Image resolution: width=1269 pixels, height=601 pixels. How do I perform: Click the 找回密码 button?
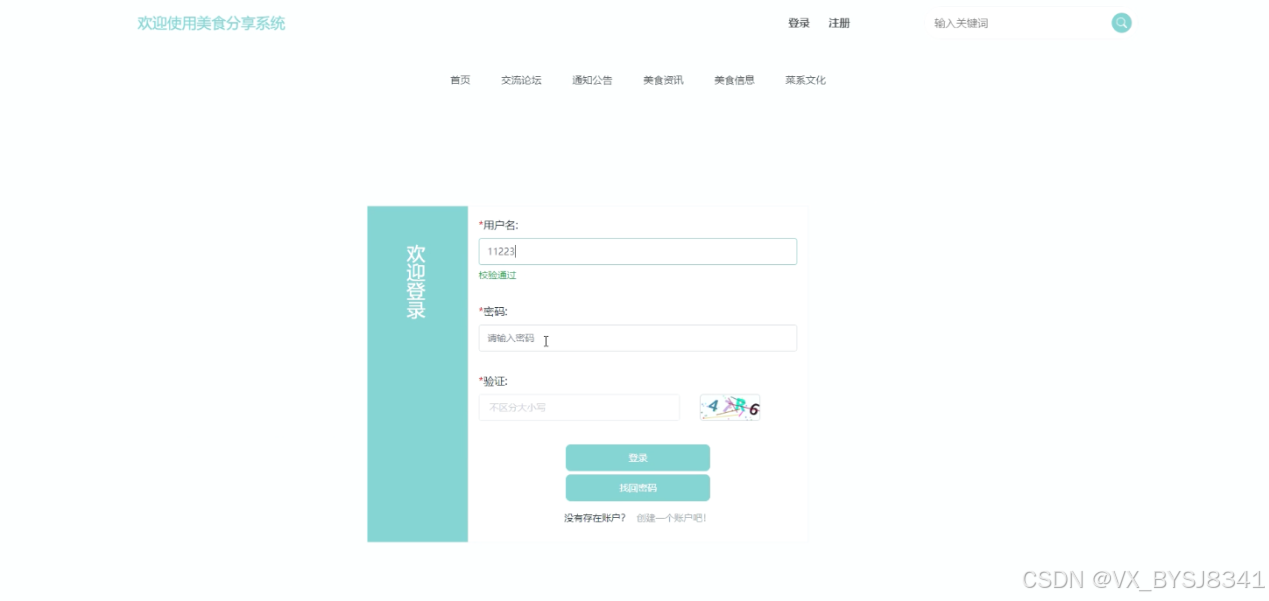click(638, 488)
